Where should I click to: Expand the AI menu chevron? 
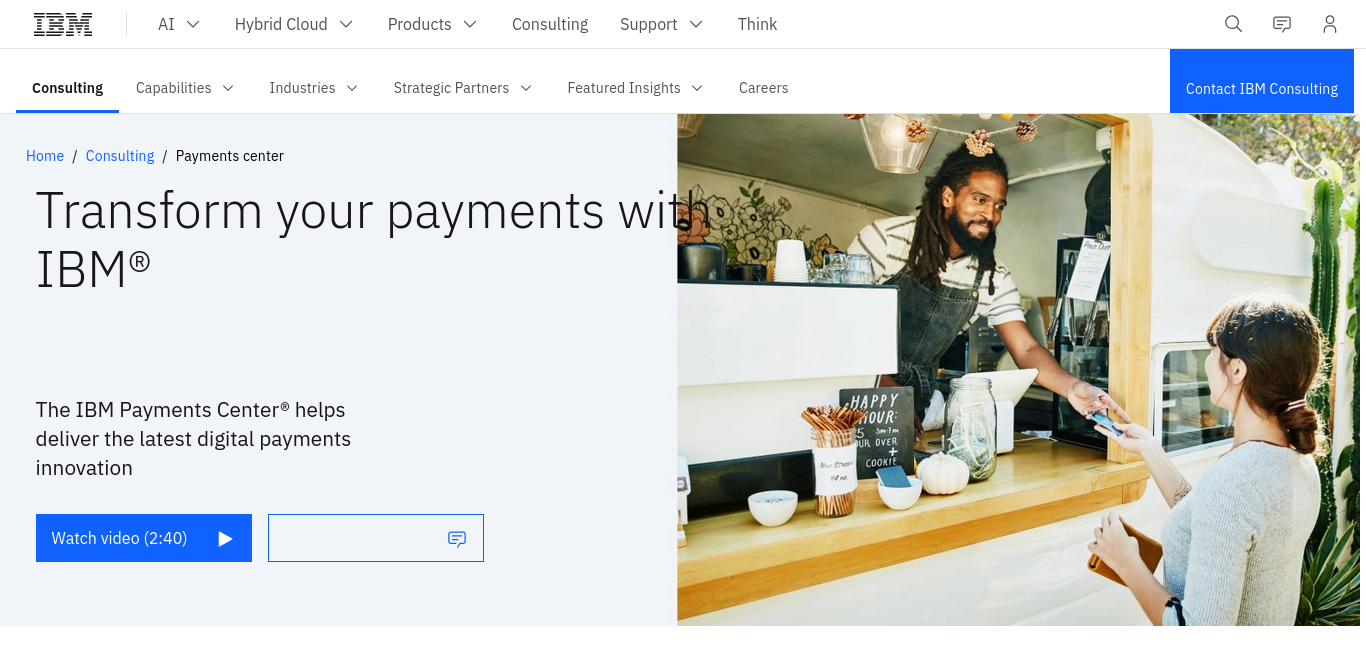[x=194, y=24]
